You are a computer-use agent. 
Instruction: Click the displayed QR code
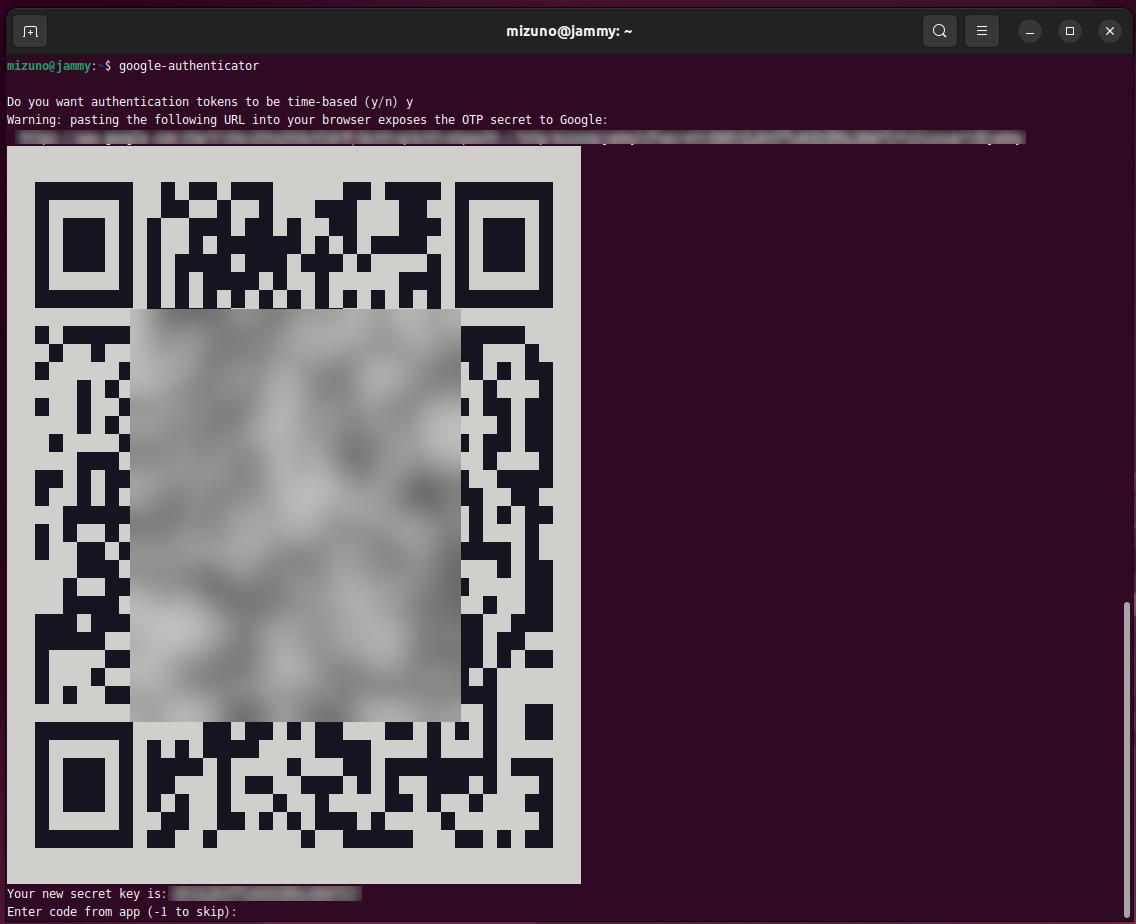pyautogui.click(x=294, y=515)
